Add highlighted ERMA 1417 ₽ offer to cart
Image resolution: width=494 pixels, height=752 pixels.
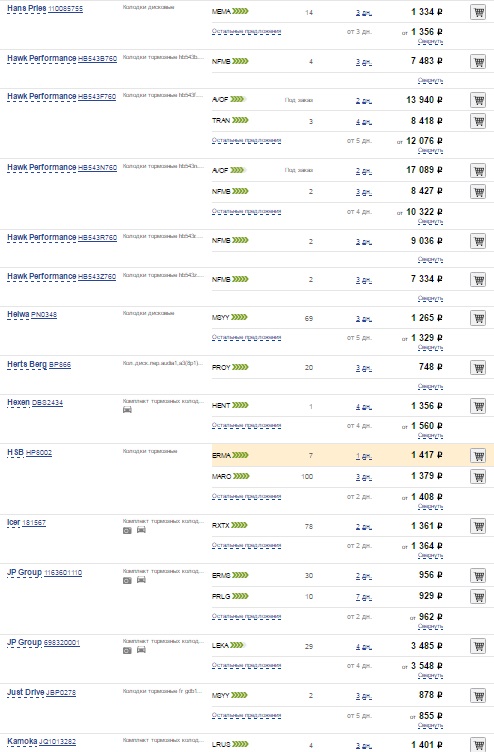478,455
